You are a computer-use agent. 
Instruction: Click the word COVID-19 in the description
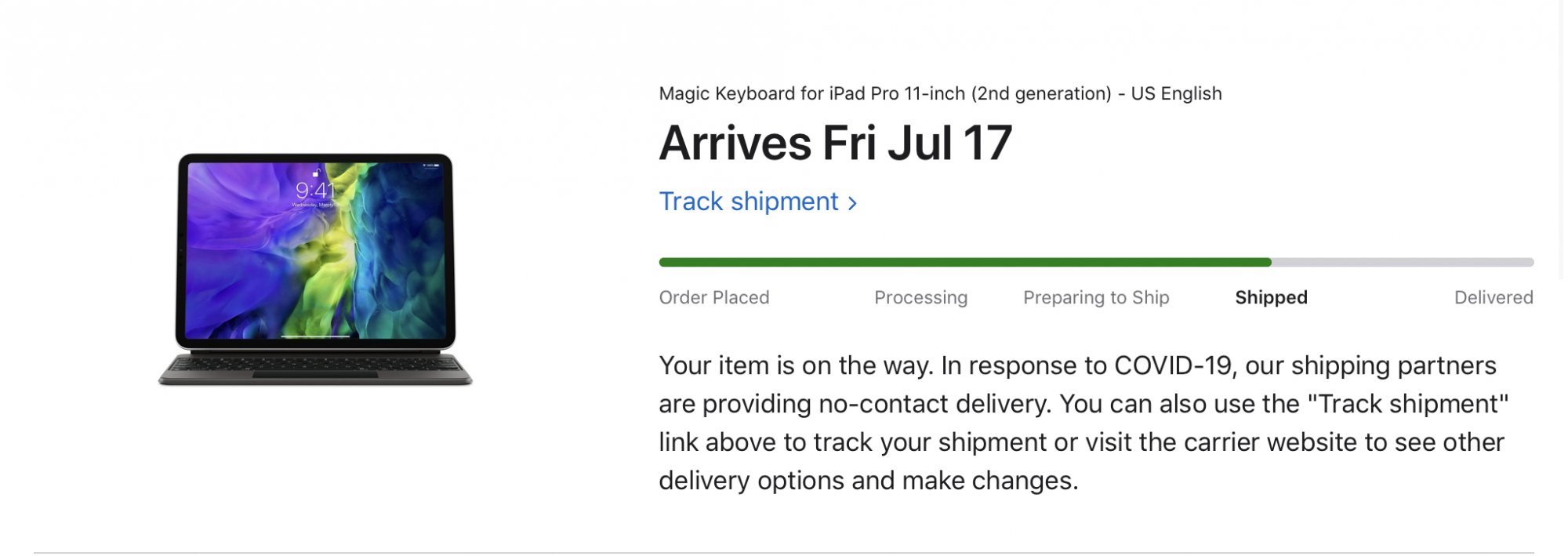(x=1174, y=365)
